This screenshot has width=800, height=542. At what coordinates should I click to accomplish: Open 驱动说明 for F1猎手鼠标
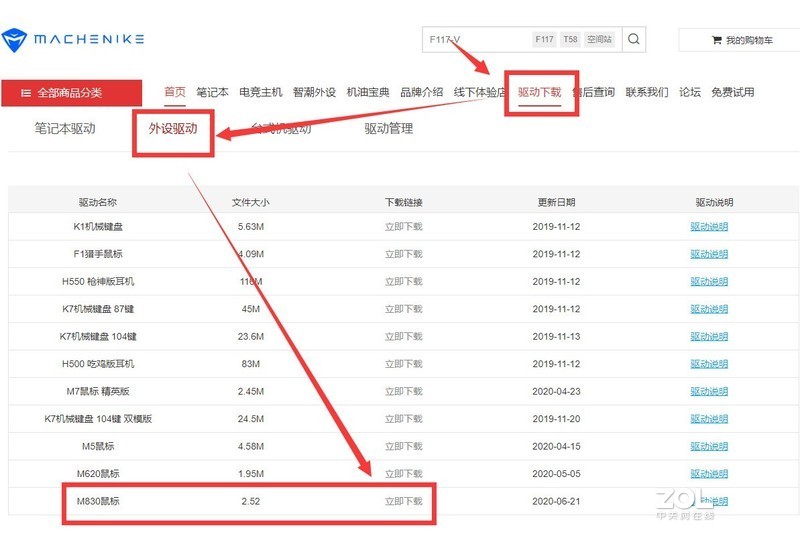click(709, 254)
